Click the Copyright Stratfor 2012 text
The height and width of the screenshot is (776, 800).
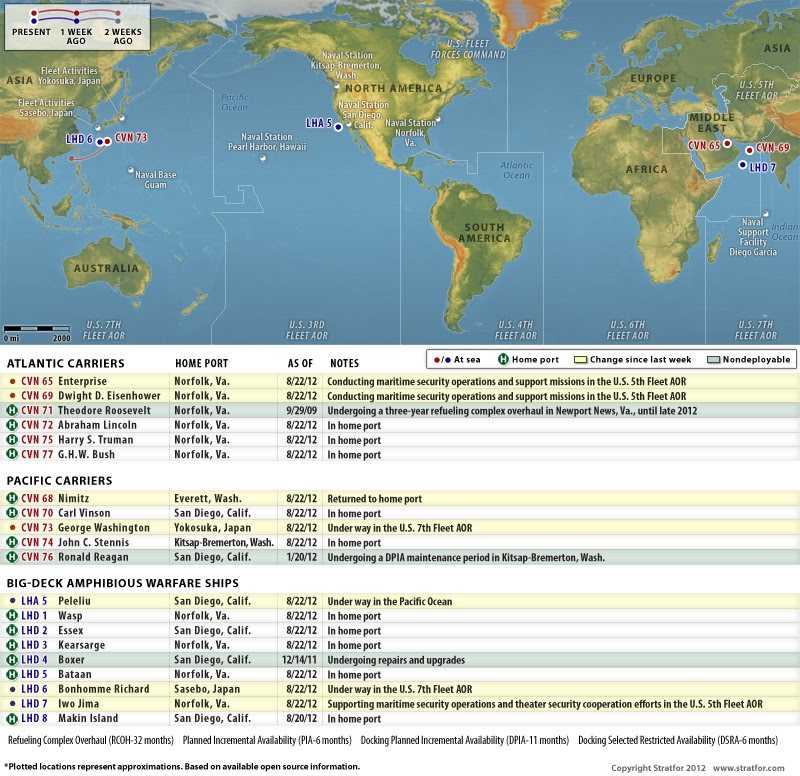pyautogui.click(x=659, y=767)
